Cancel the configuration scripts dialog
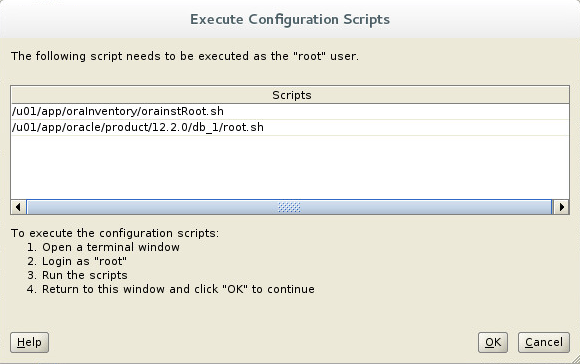 click(544, 342)
